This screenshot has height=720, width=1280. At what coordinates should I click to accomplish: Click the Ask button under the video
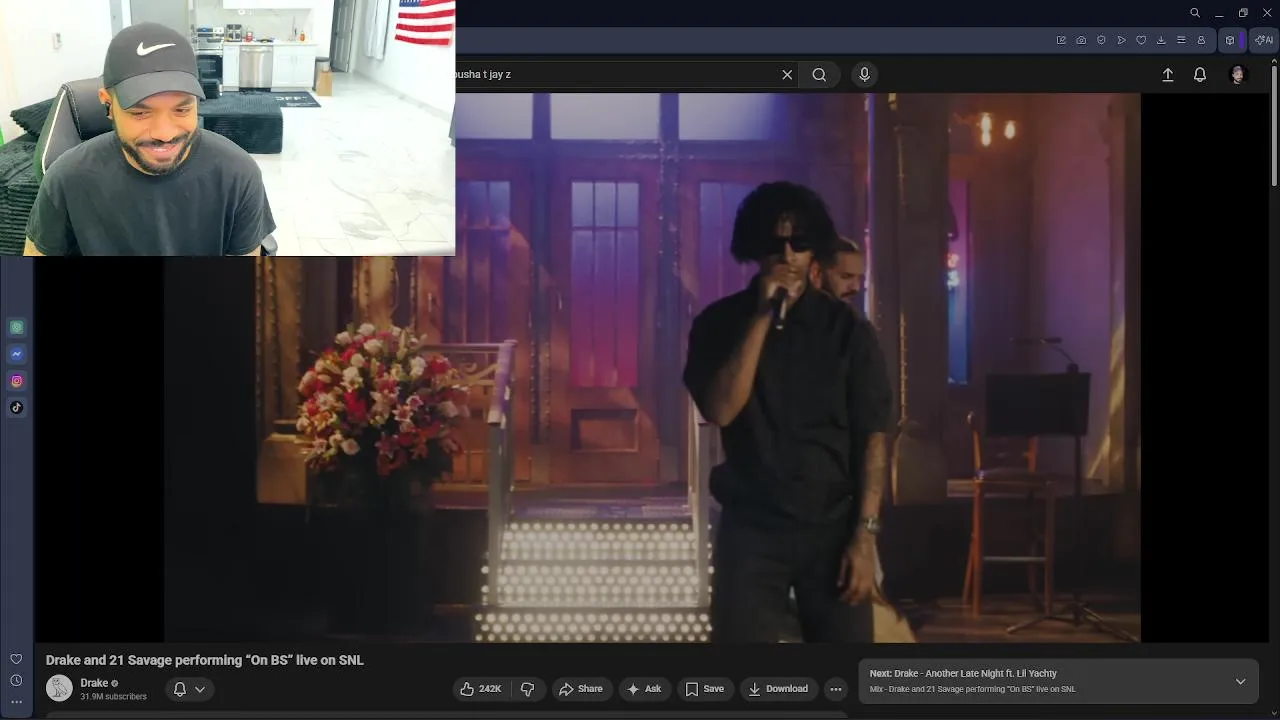pos(644,689)
